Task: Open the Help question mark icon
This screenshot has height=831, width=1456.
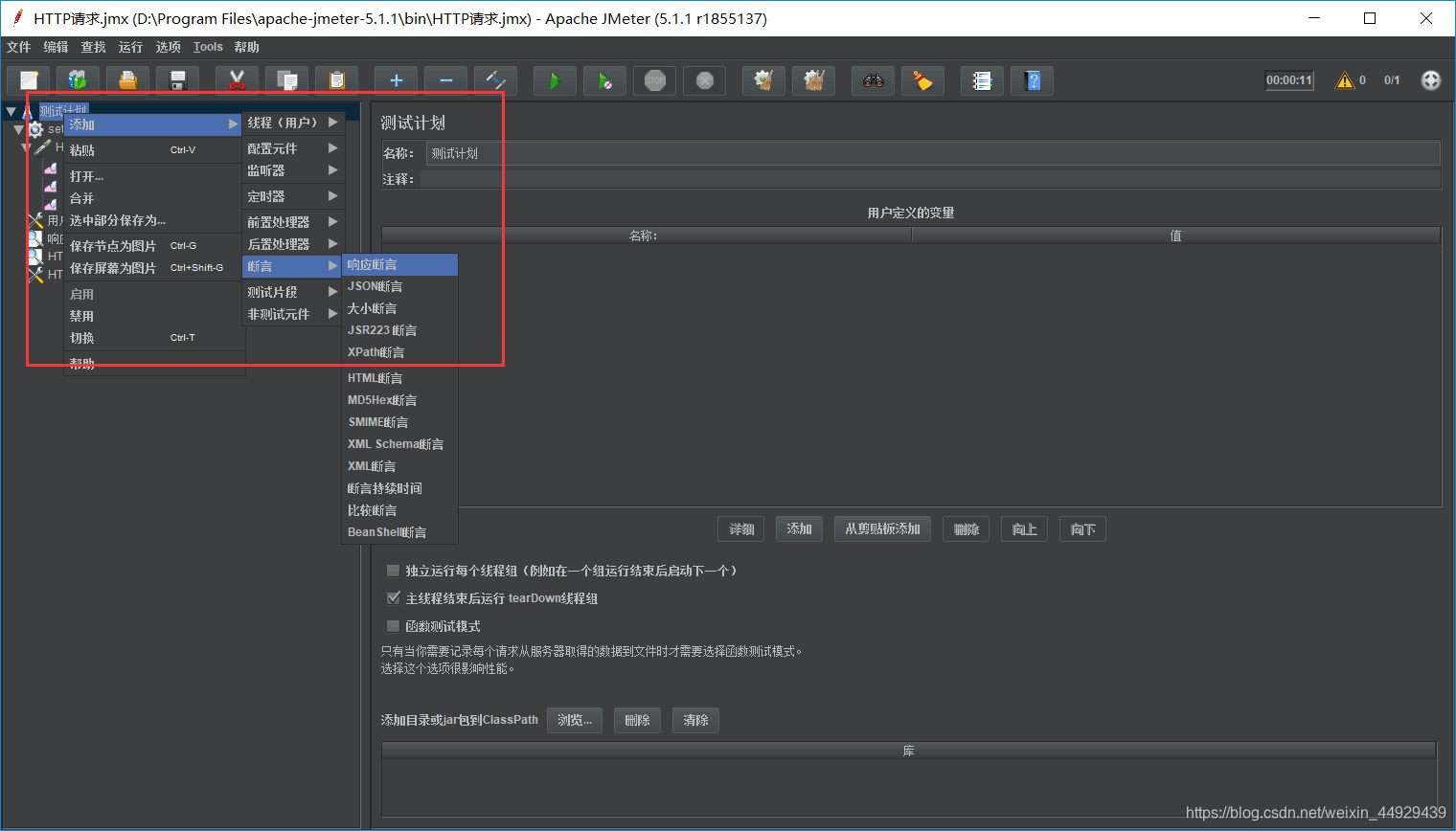Action: click(x=1033, y=81)
